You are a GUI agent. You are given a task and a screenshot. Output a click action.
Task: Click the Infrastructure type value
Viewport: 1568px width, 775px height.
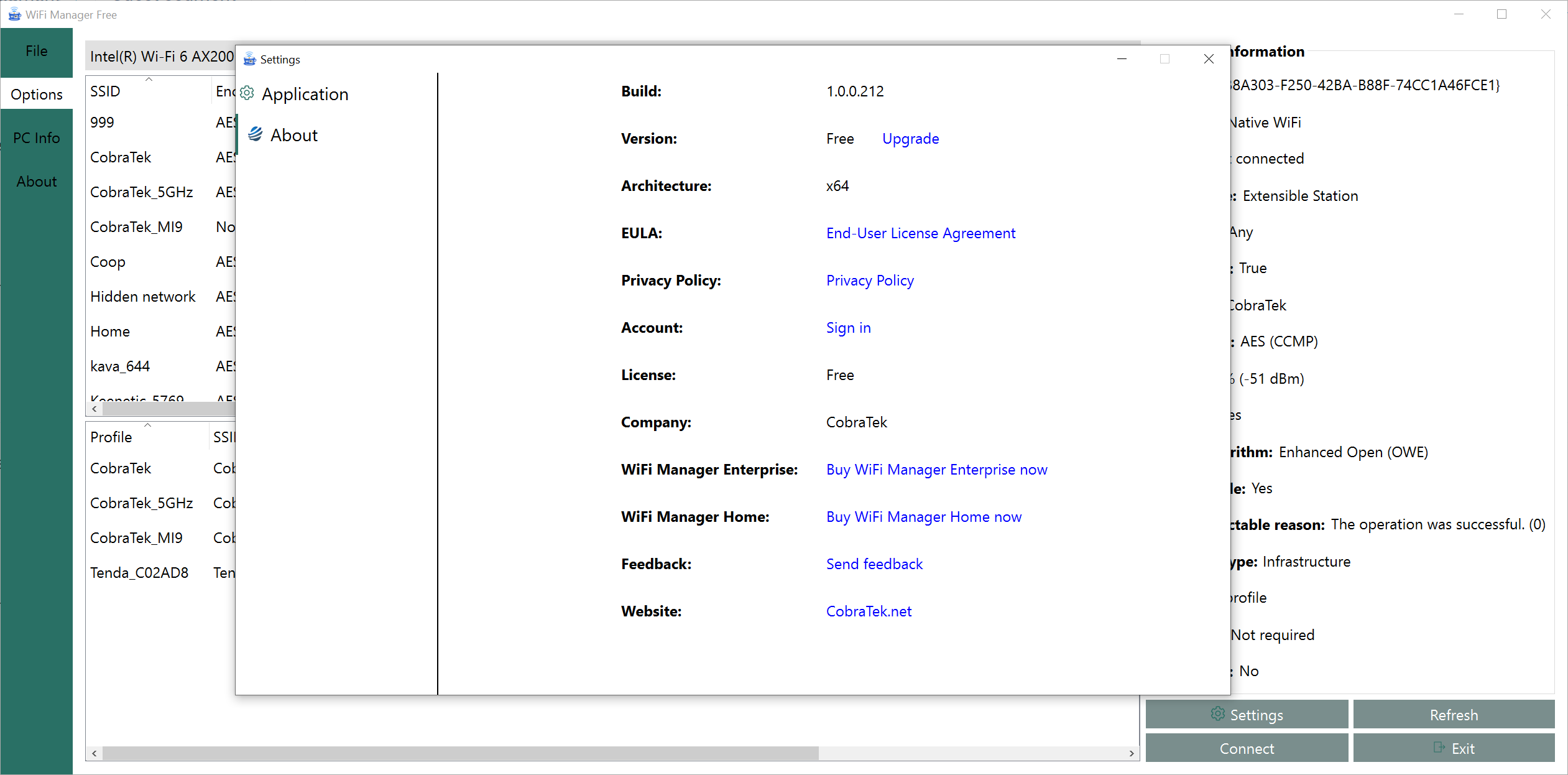click(x=1306, y=562)
